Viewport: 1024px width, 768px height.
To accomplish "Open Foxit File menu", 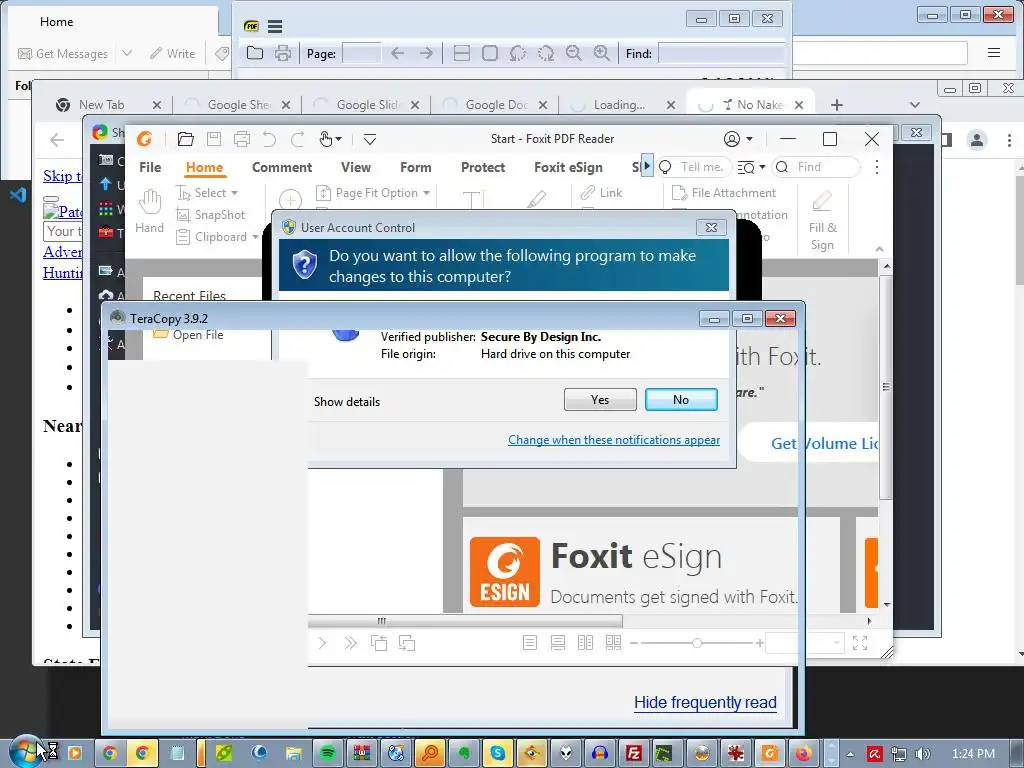I will click(150, 167).
